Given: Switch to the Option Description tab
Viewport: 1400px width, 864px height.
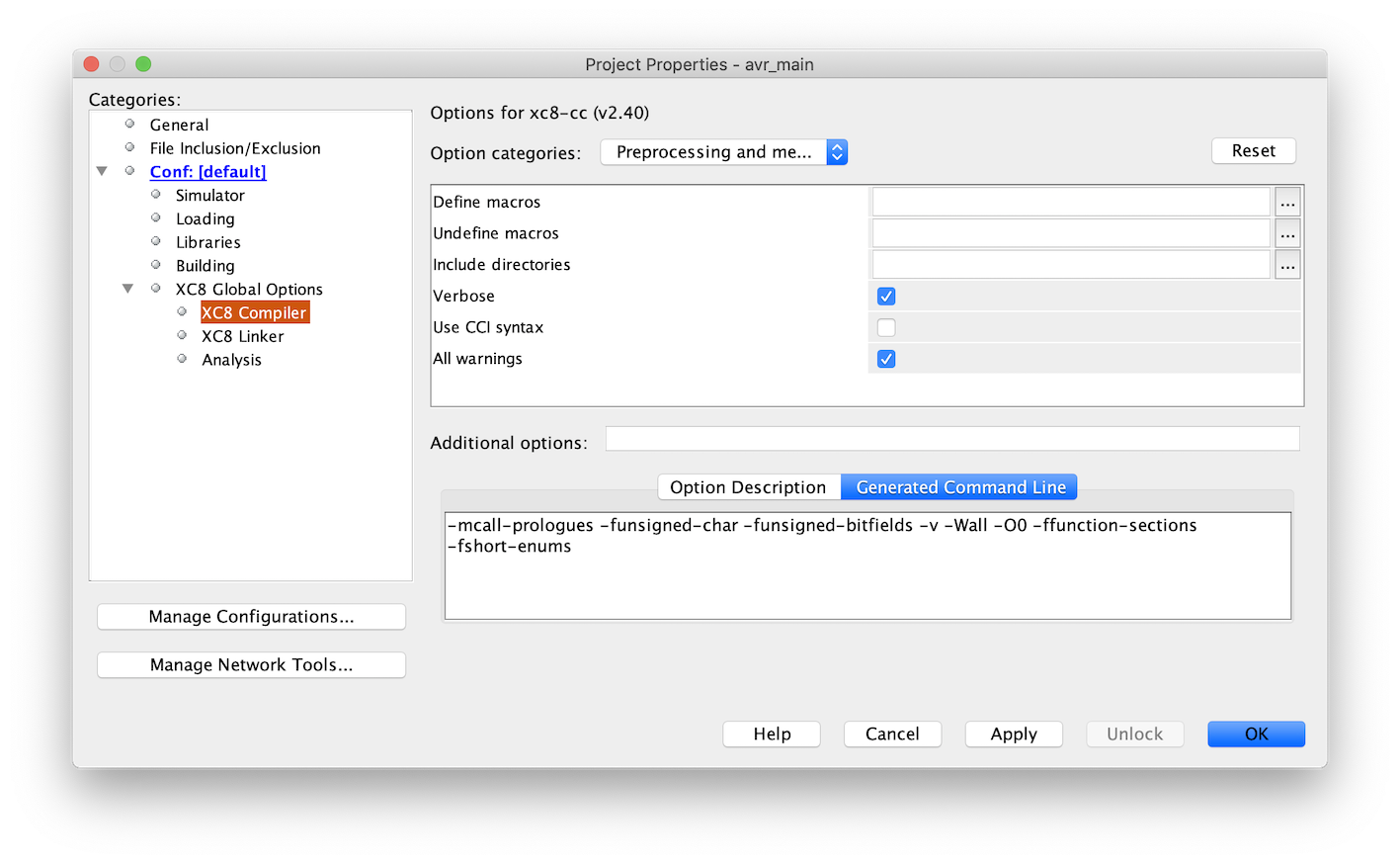Looking at the screenshot, I should tap(748, 487).
